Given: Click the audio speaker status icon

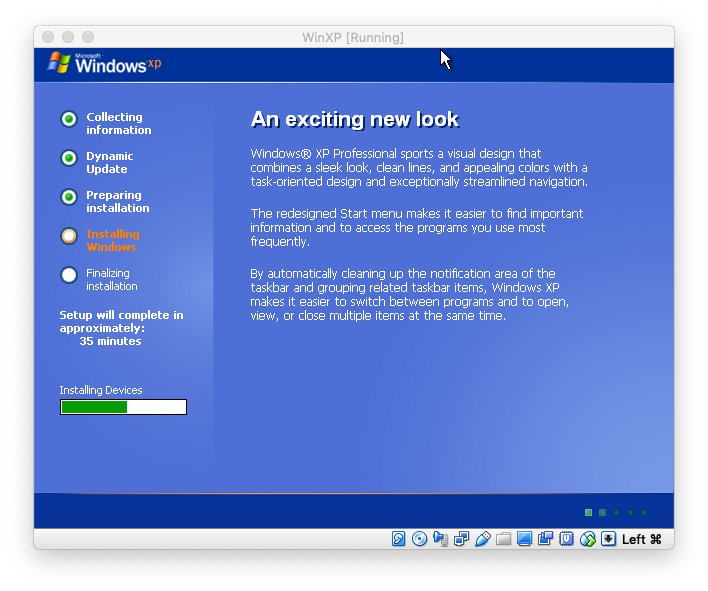Looking at the screenshot, I should coord(441,539).
